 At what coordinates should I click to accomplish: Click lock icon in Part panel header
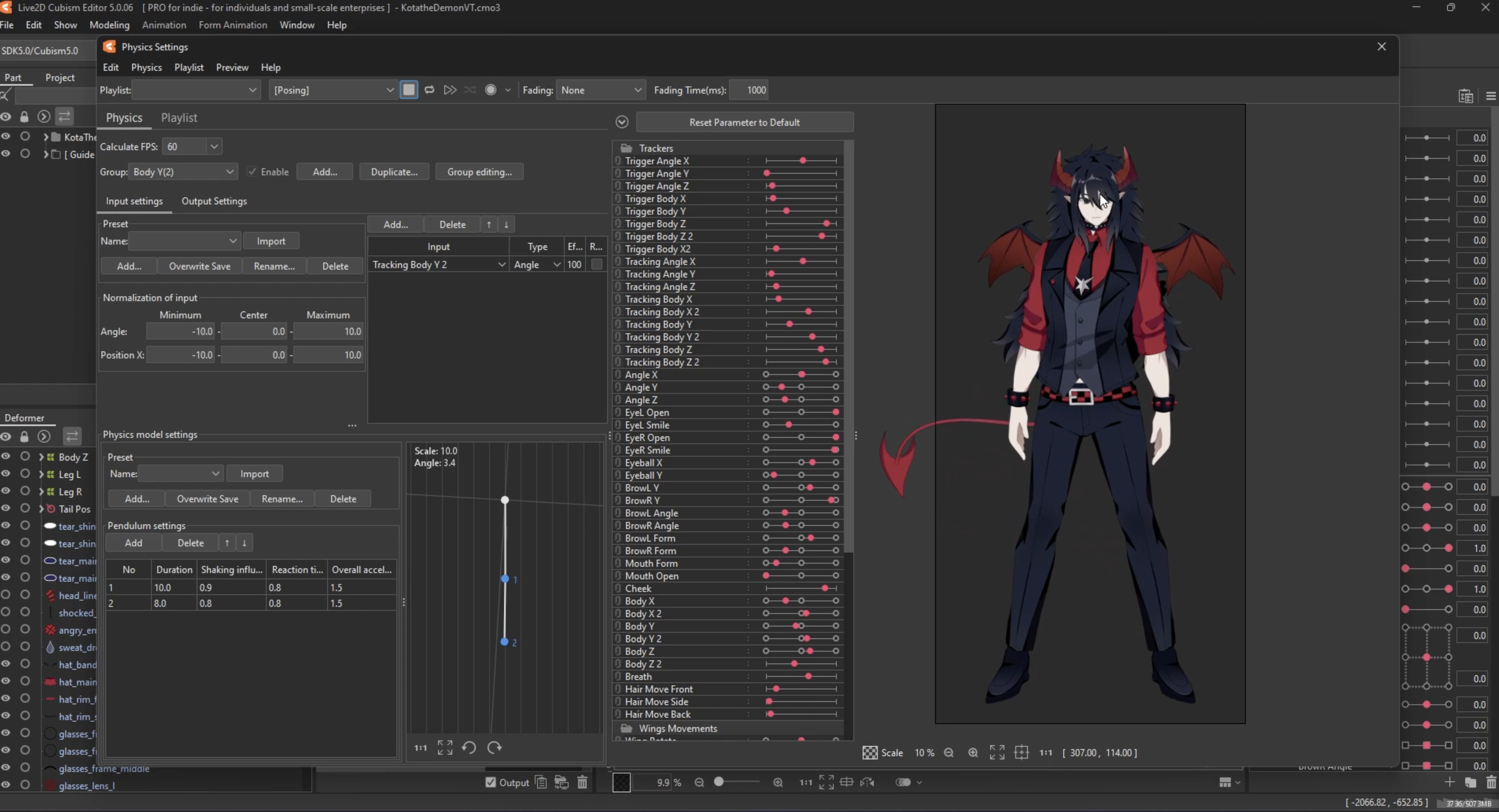point(24,117)
